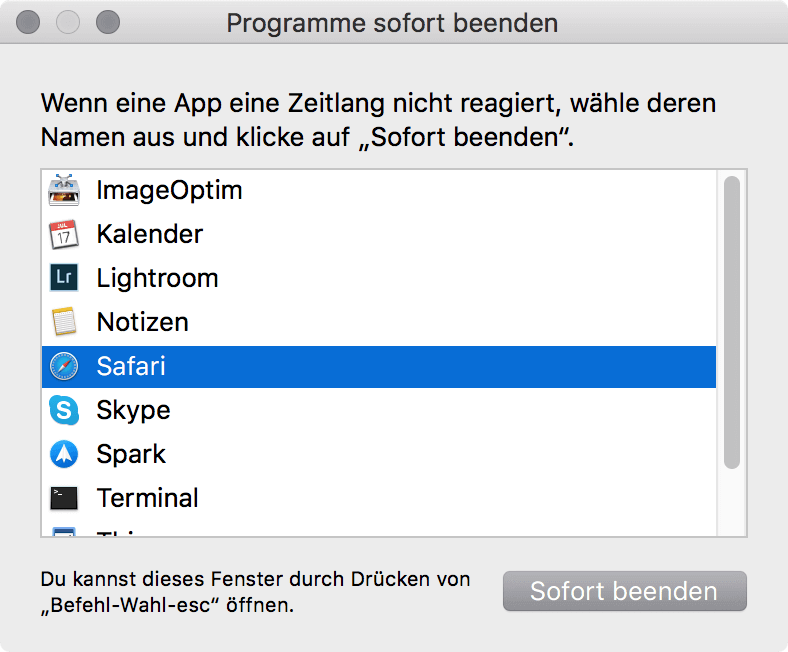Select the Notizen entry

coord(379,322)
